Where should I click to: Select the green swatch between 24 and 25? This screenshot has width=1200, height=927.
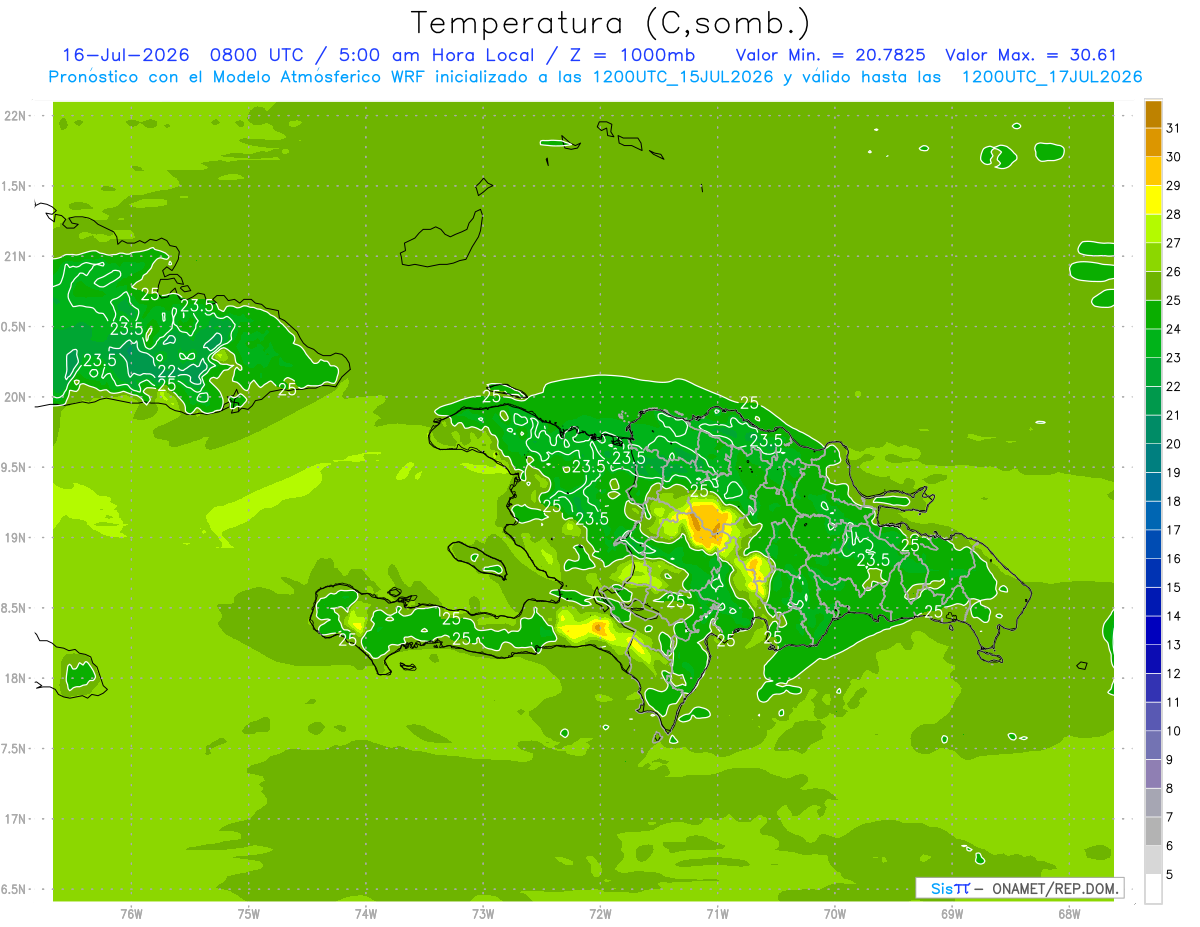coord(1153,314)
